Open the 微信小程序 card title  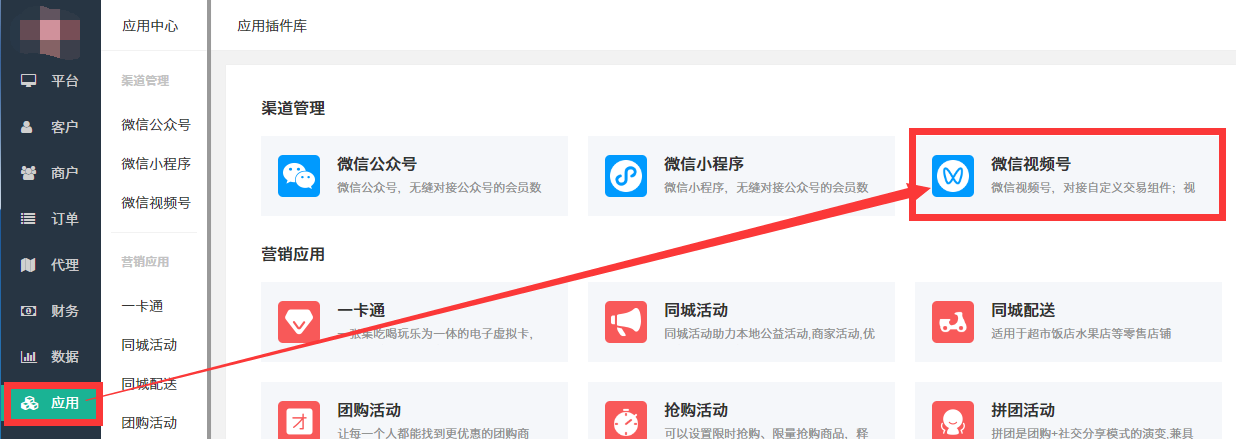click(704, 164)
